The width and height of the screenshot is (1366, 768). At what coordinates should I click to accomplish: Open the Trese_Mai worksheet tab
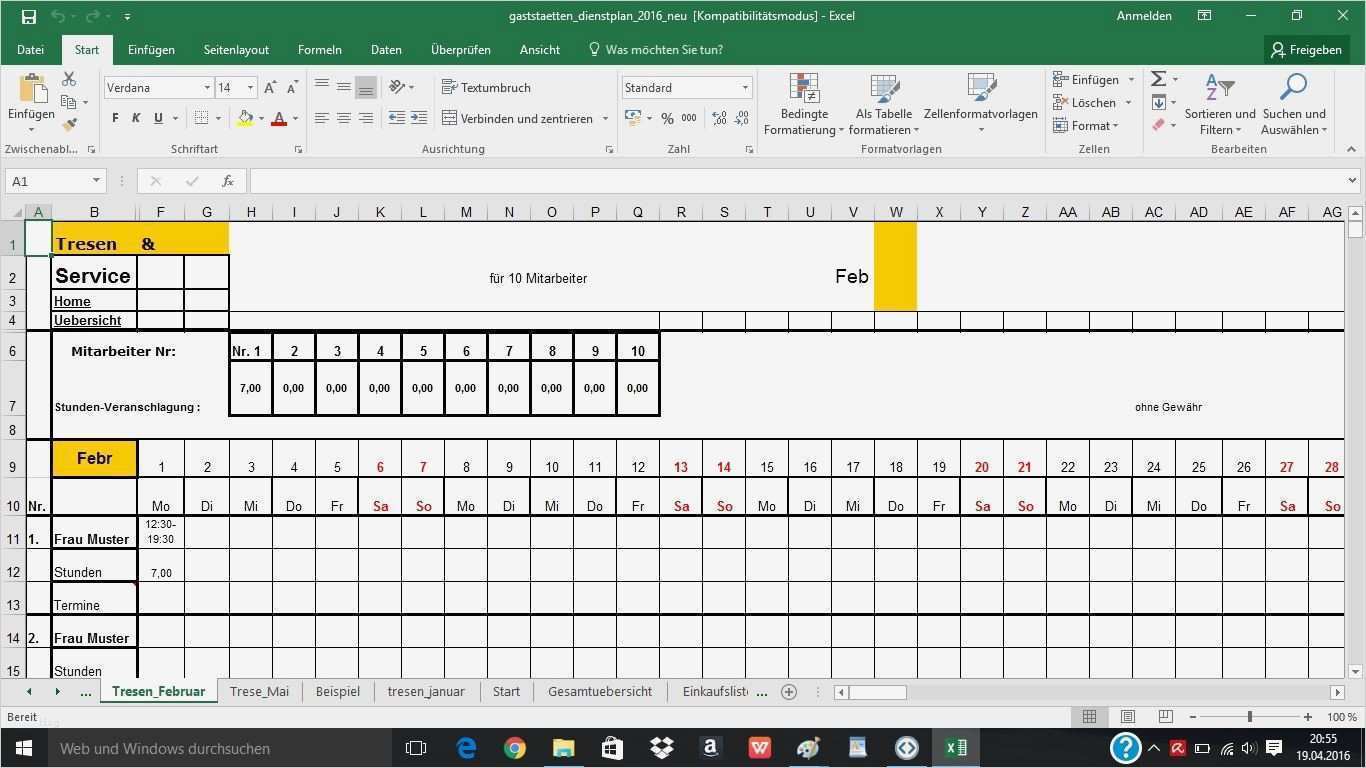259,691
